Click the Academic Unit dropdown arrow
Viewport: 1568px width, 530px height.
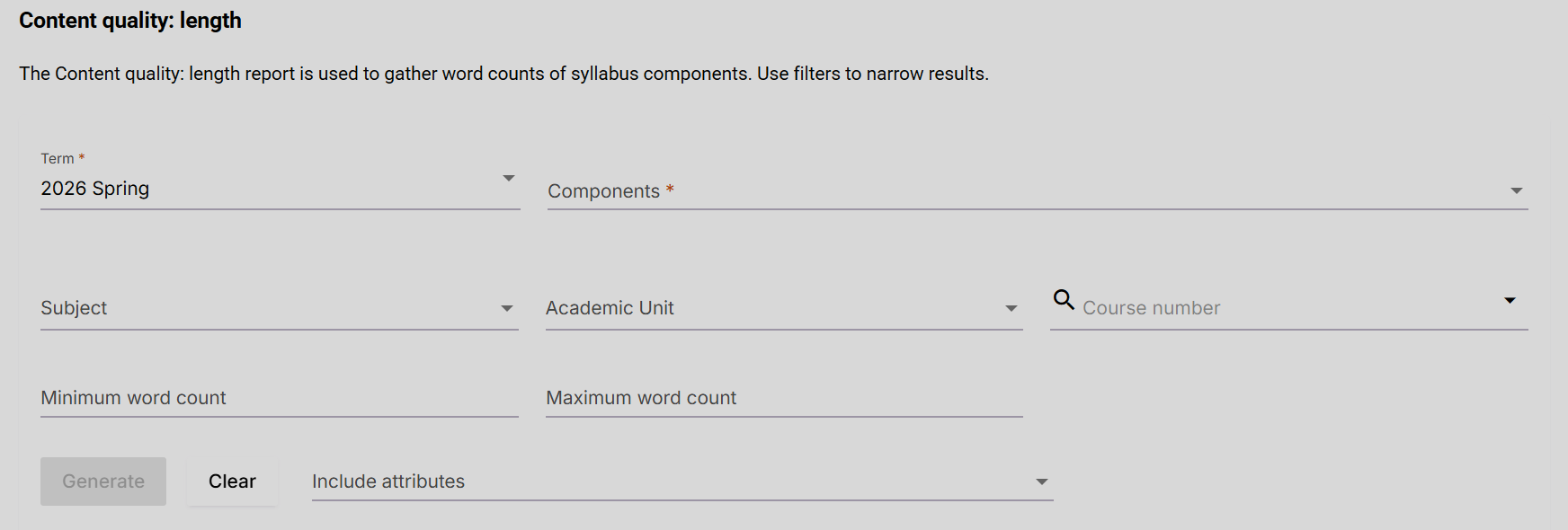(x=1011, y=309)
